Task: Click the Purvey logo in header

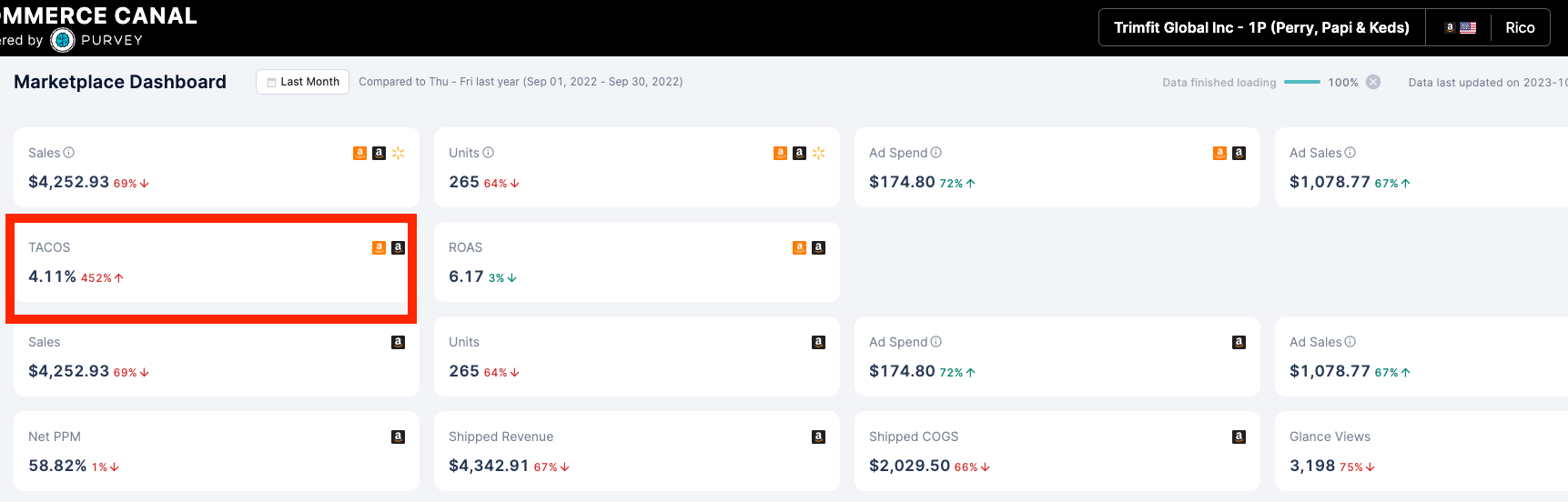Action: (x=63, y=40)
